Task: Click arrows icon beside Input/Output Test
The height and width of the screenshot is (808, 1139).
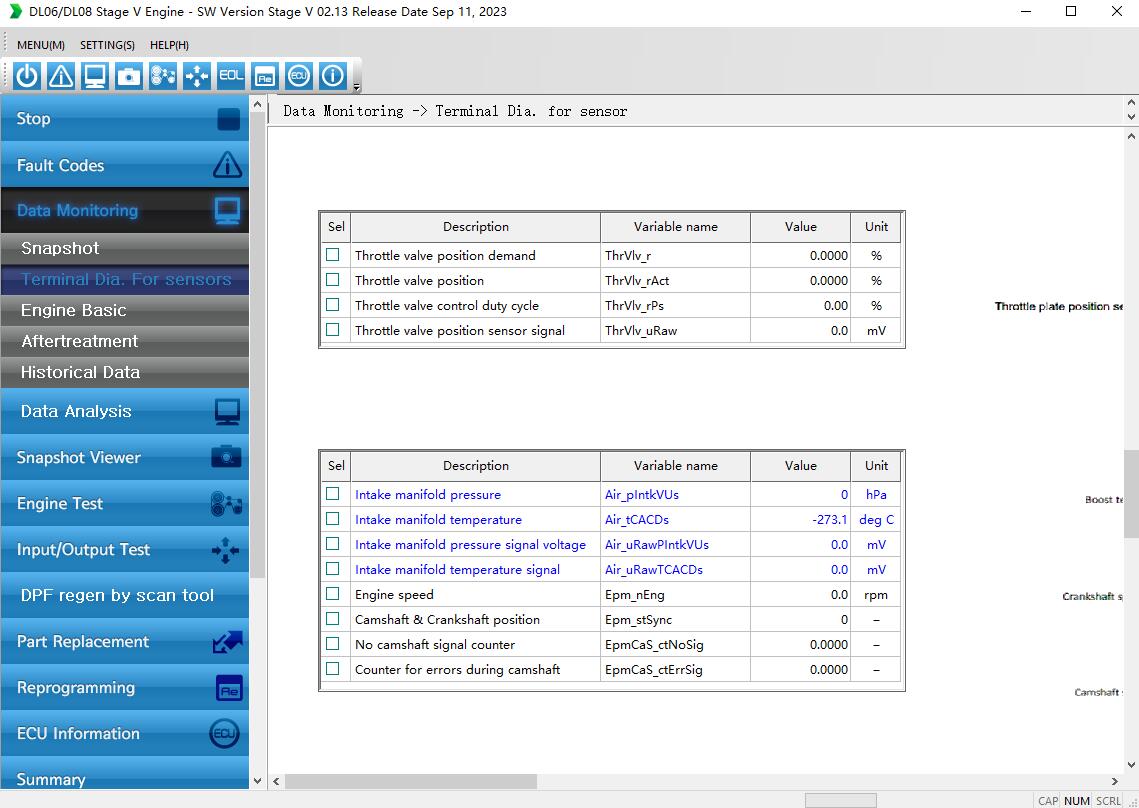Action: click(225, 550)
